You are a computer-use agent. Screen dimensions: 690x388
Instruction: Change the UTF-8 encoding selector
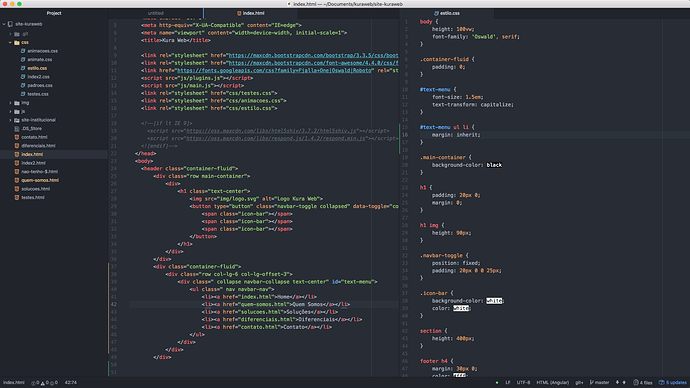click(523, 383)
